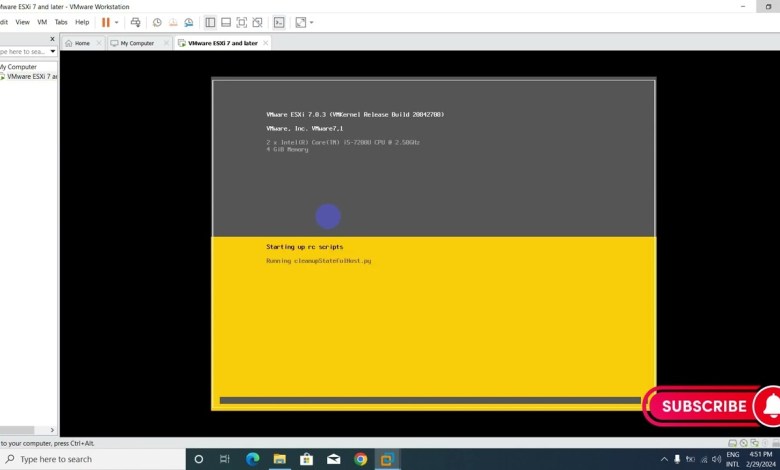Open the library search dropdown arrow

[53, 51]
